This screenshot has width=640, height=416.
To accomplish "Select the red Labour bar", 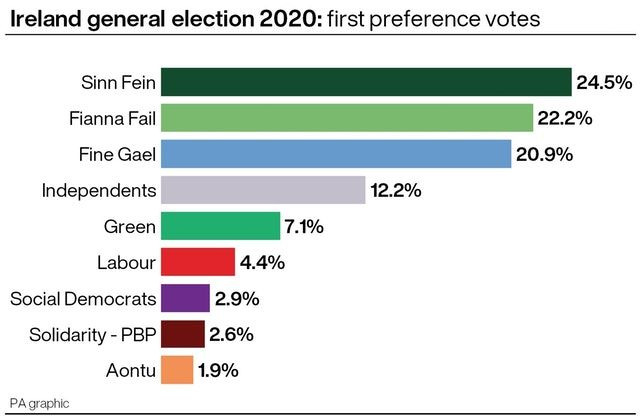I will (x=198, y=262).
